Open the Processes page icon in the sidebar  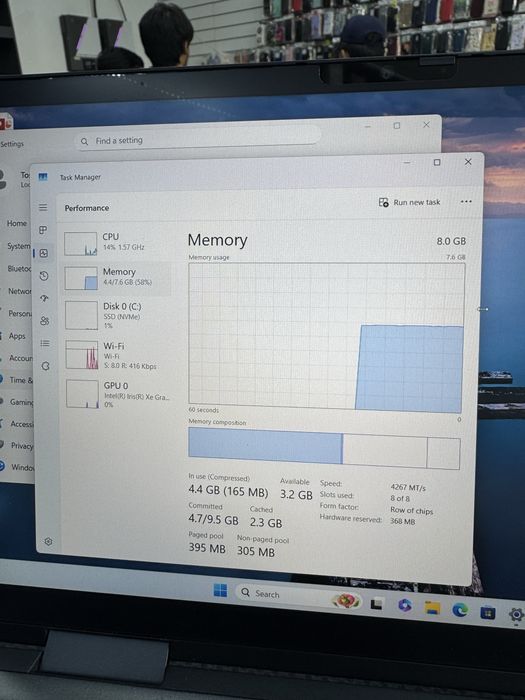tap(43, 230)
